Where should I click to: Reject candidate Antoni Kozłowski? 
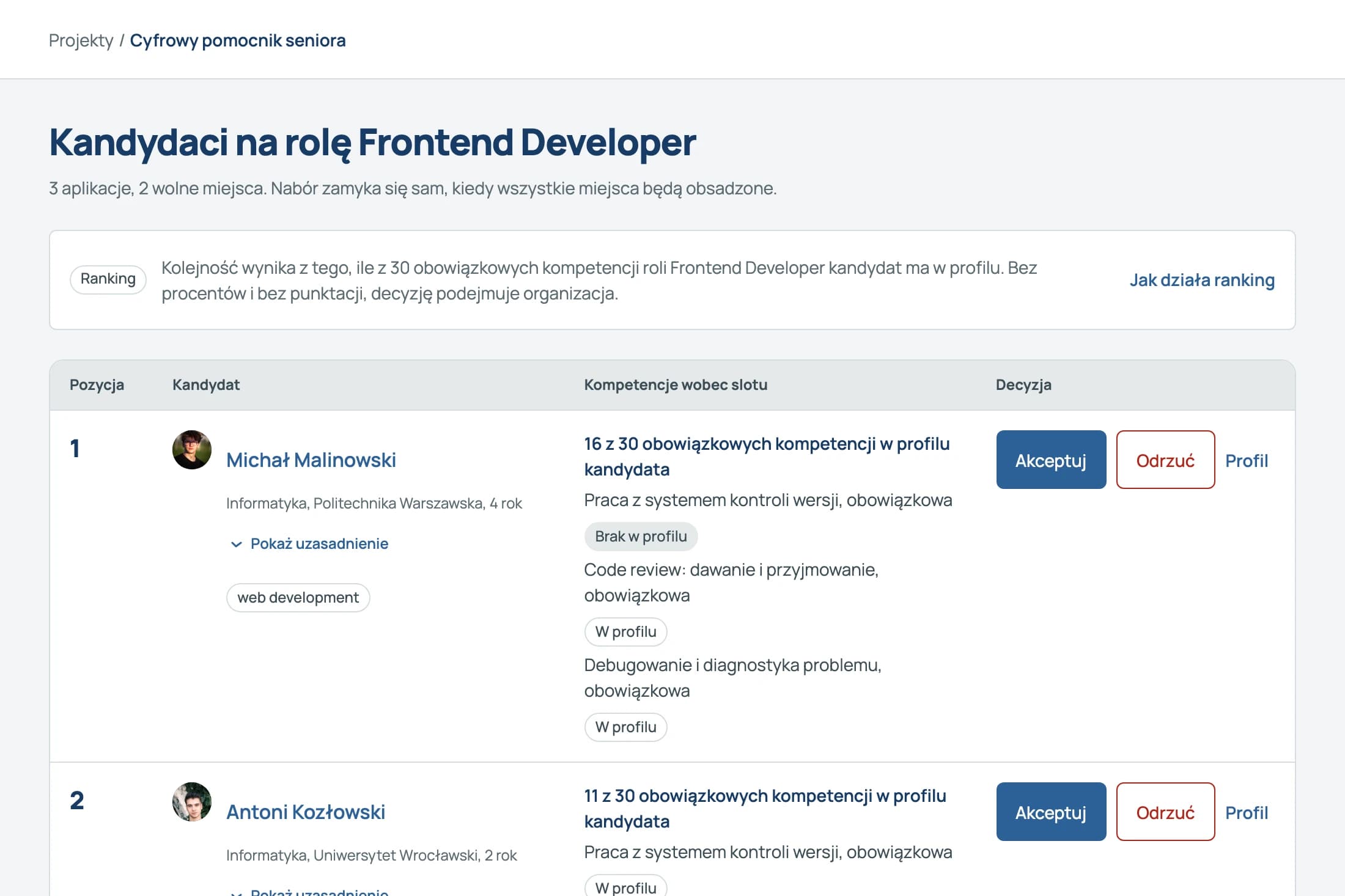pos(1165,812)
